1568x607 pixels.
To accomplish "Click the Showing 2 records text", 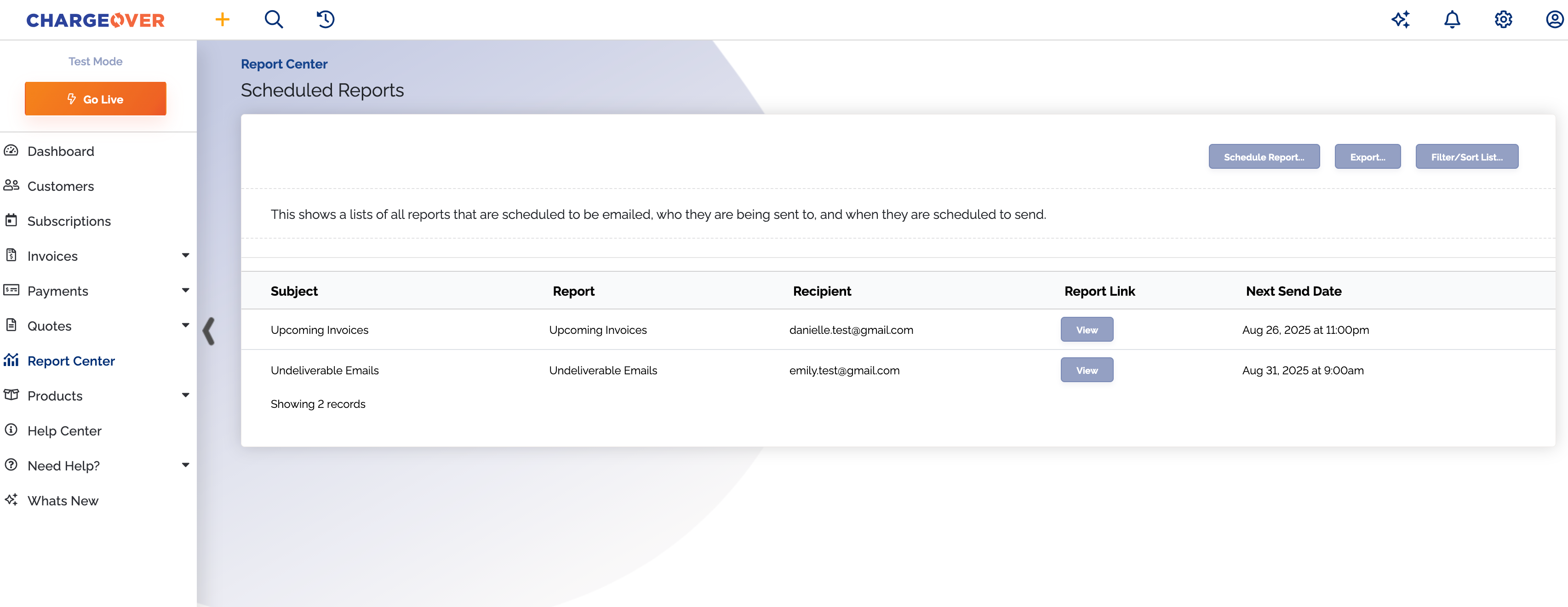I will point(318,404).
